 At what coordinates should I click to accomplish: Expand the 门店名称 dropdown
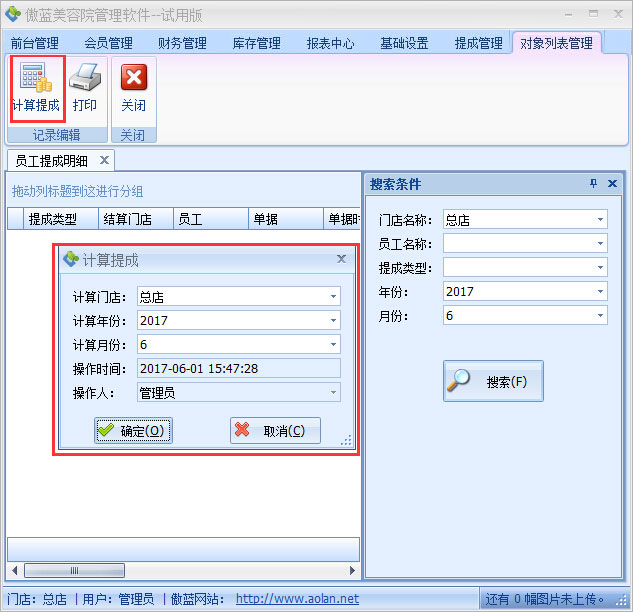(600, 220)
